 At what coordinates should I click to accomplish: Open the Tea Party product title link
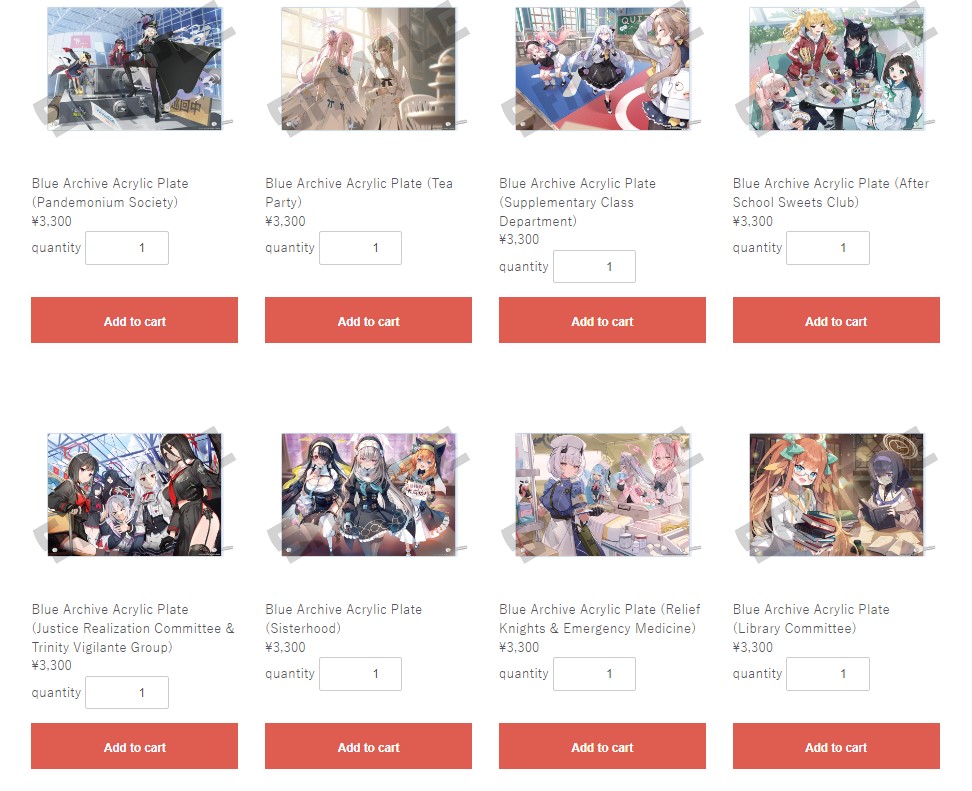coord(359,193)
